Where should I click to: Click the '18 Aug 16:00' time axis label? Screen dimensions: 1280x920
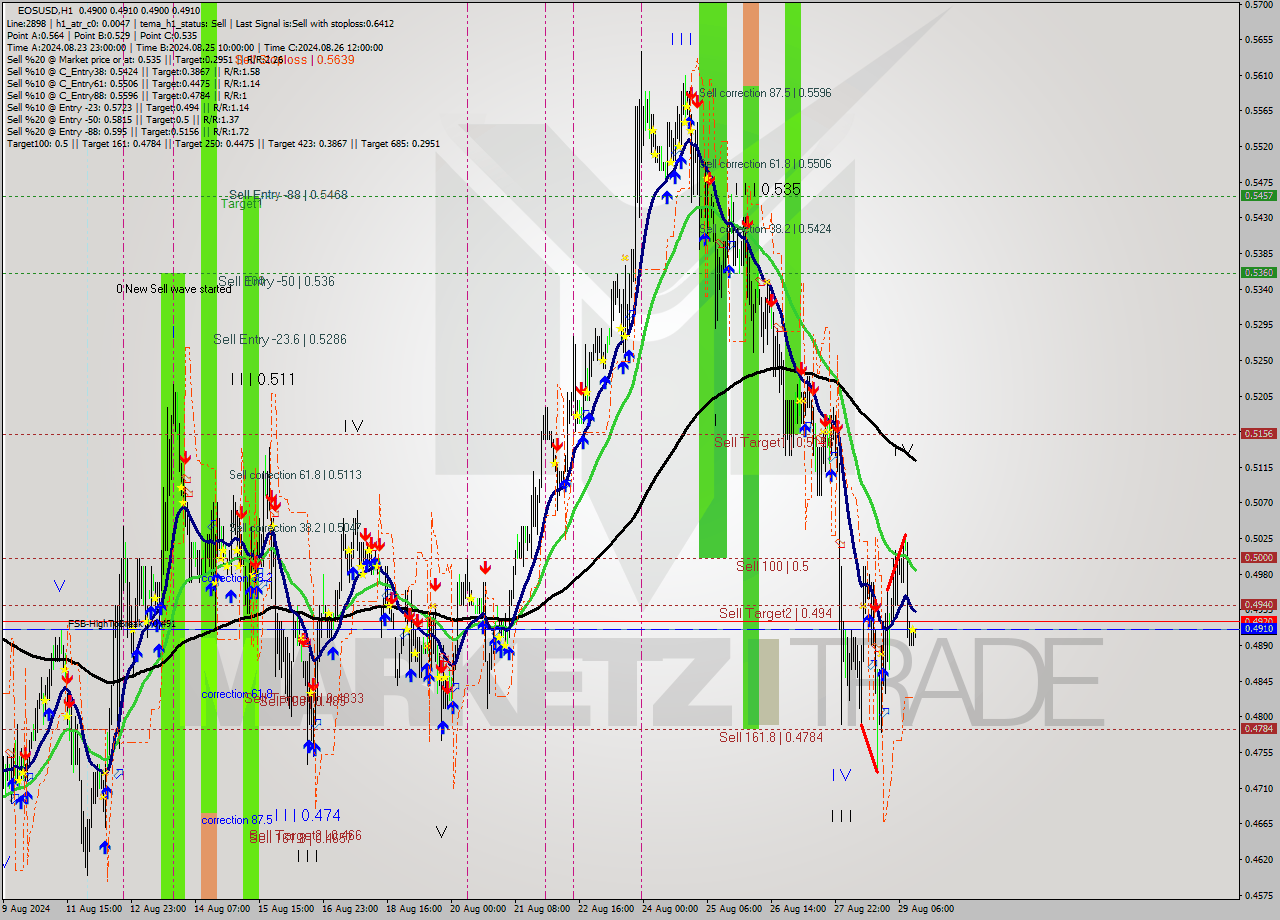click(x=414, y=909)
